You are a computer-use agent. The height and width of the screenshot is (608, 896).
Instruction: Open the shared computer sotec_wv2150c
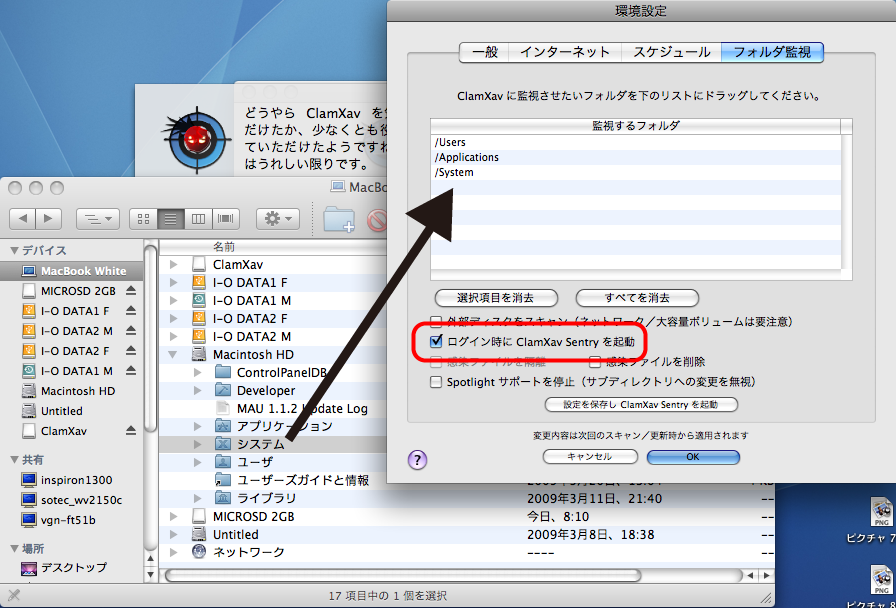pos(71,500)
